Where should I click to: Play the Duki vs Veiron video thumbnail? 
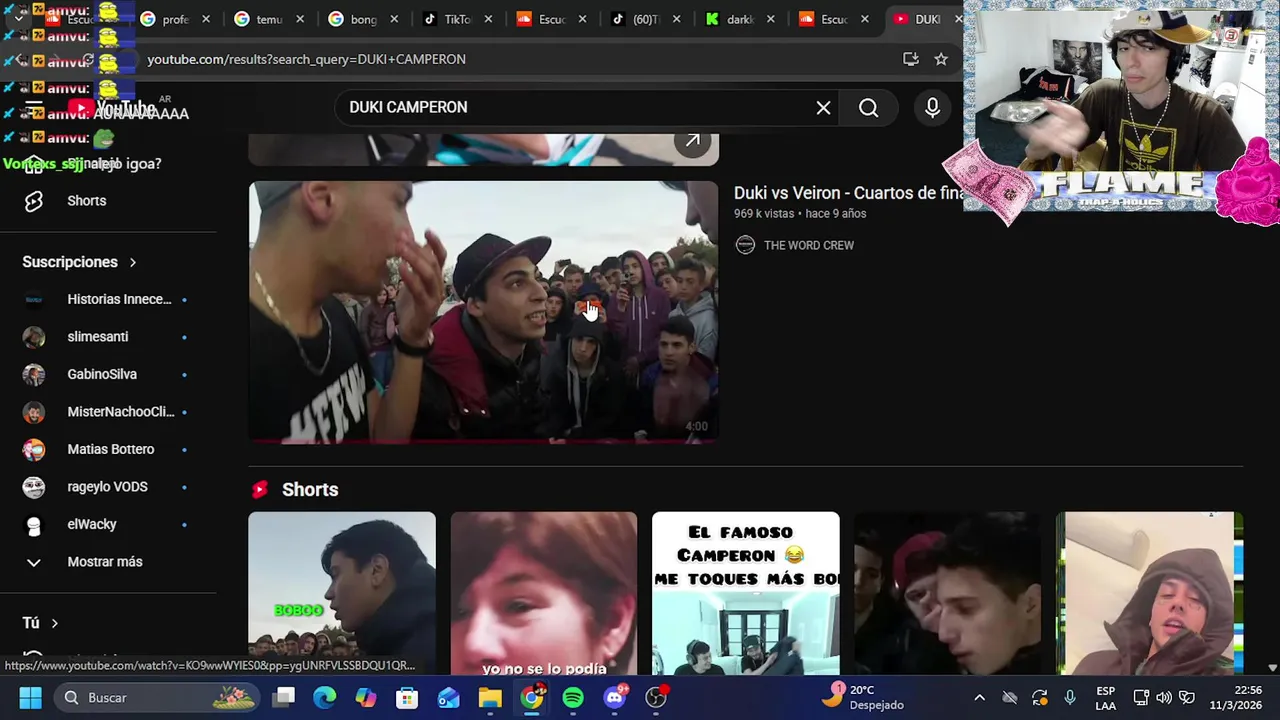pos(483,311)
